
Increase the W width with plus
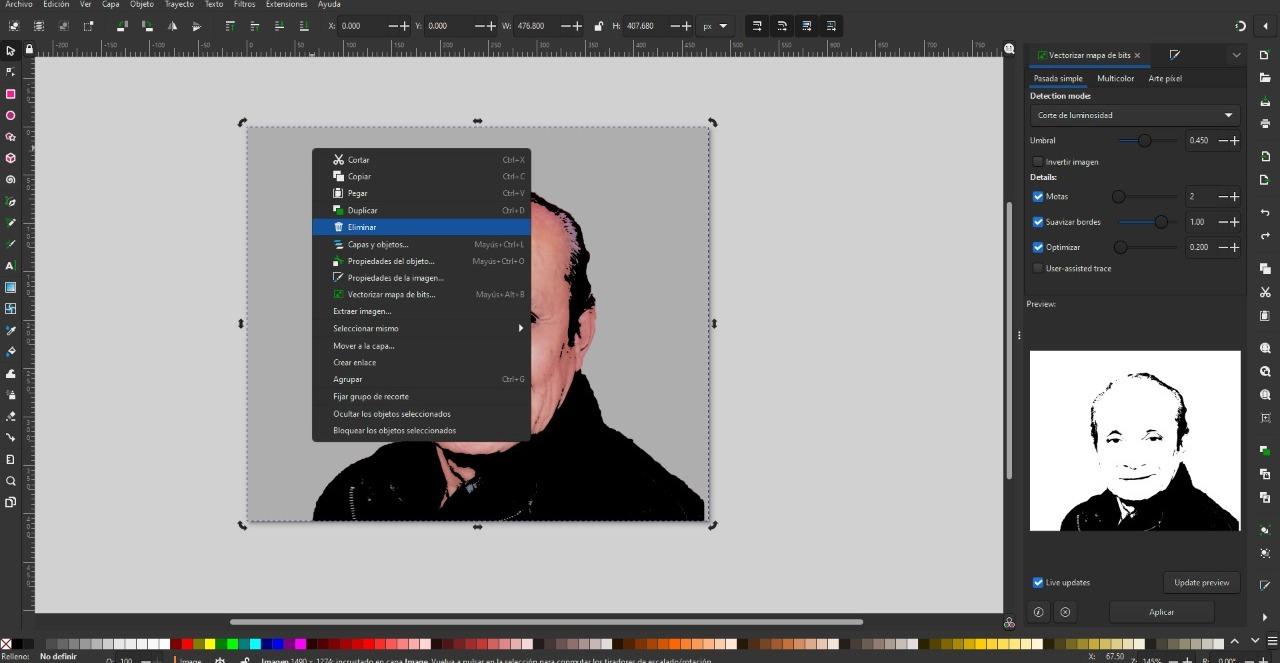(578, 26)
